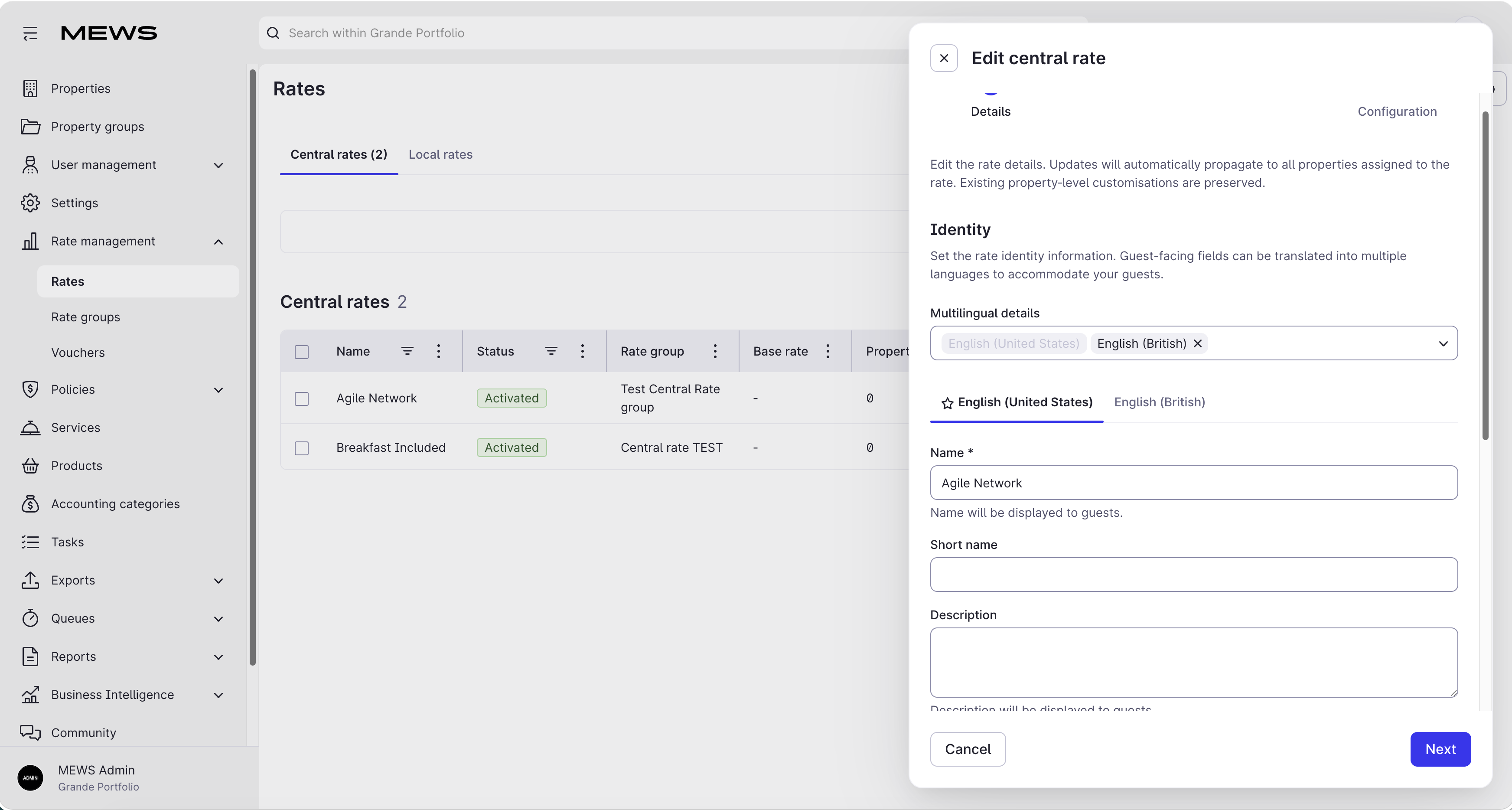This screenshot has height=810, width=1512.
Task: Click the Exports upload icon
Action: [30, 580]
